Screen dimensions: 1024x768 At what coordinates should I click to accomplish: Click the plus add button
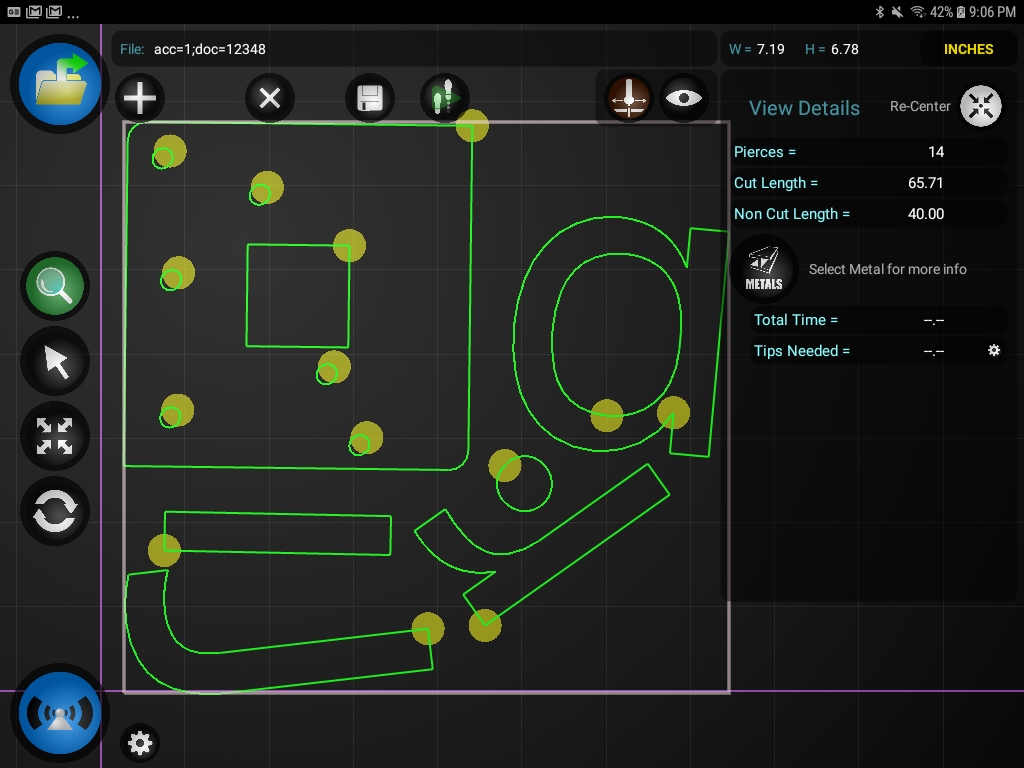click(140, 98)
